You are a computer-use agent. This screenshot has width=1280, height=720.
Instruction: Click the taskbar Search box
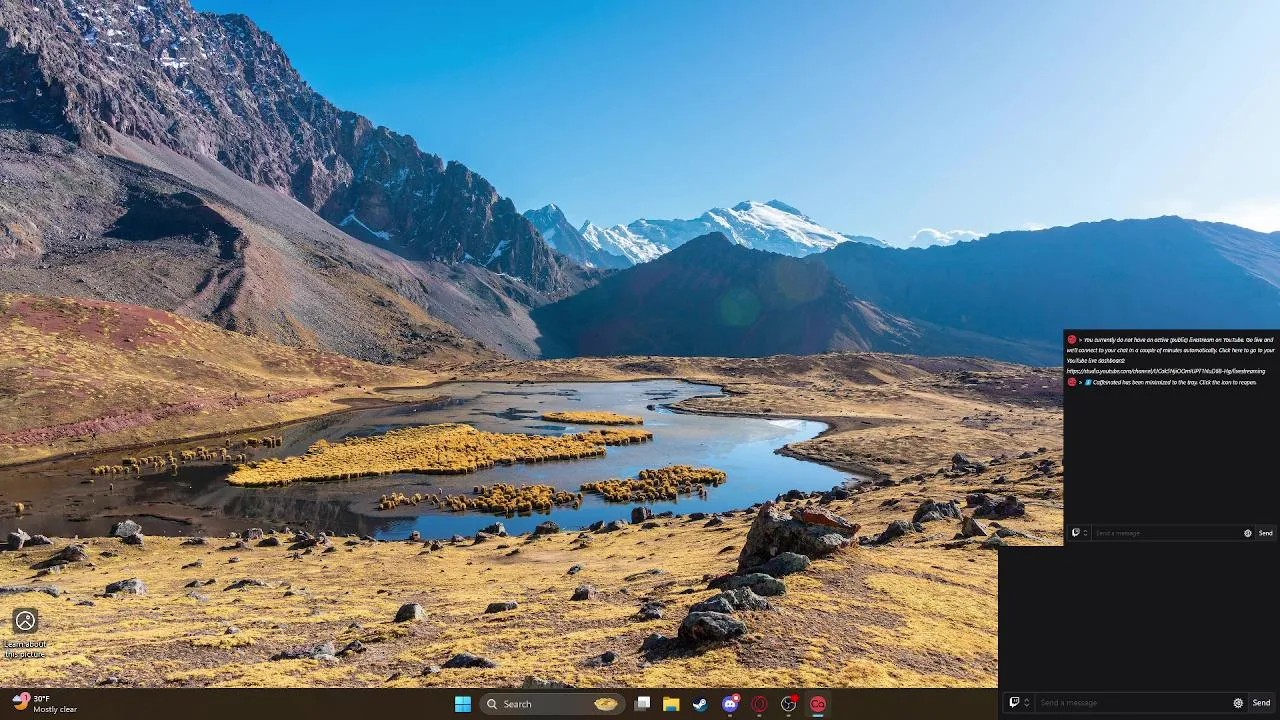click(552, 704)
